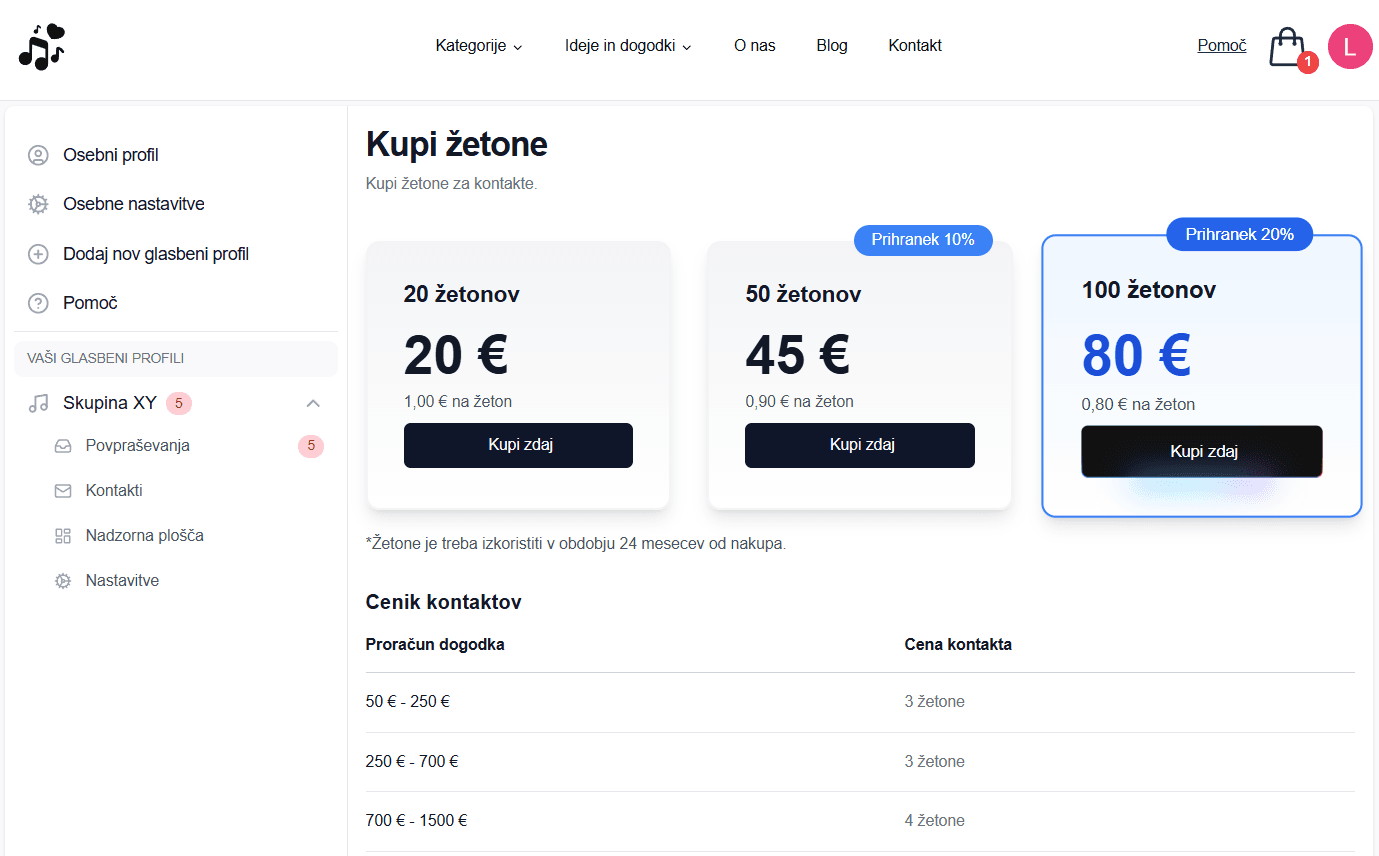Viewport: 1379px width, 856px height.
Task: Click the underlined Pomoč link in header
Action: click(x=1221, y=46)
